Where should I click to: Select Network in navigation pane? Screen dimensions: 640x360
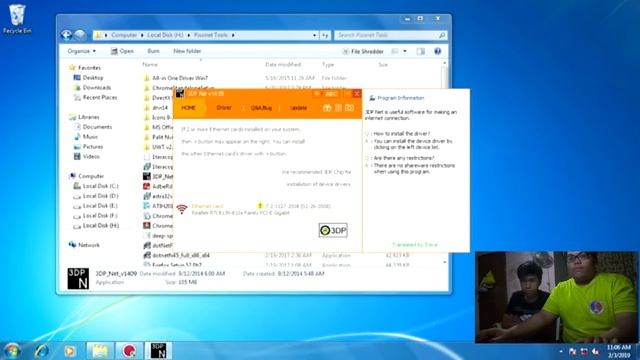(89, 245)
